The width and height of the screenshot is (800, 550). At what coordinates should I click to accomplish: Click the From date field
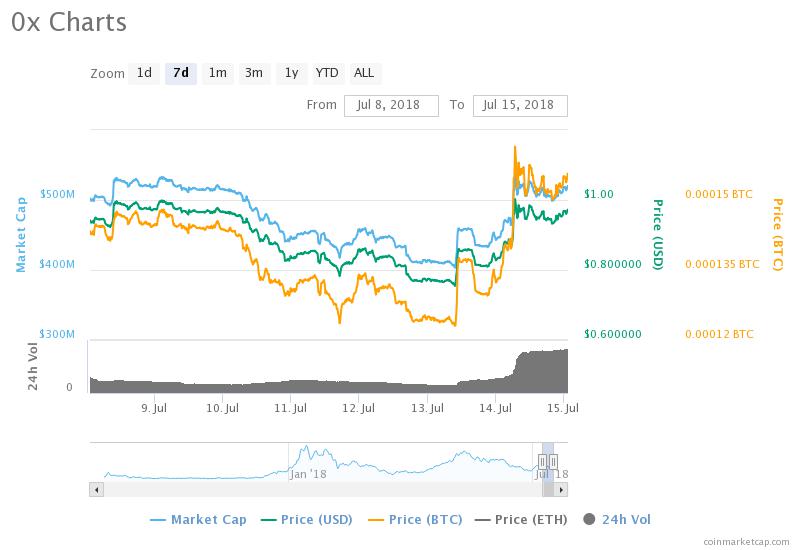391,106
